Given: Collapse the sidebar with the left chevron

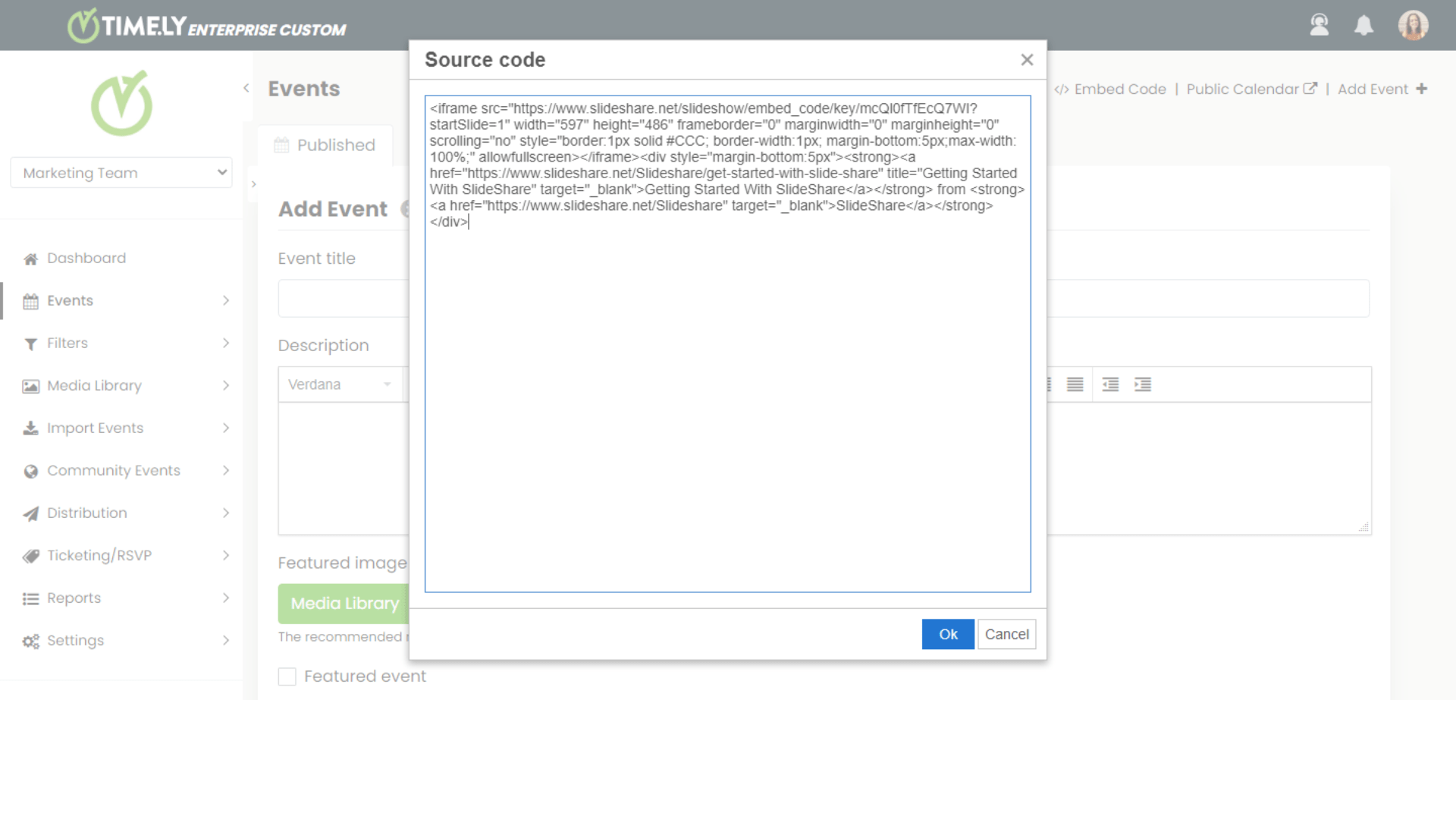Looking at the screenshot, I should click(x=246, y=88).
